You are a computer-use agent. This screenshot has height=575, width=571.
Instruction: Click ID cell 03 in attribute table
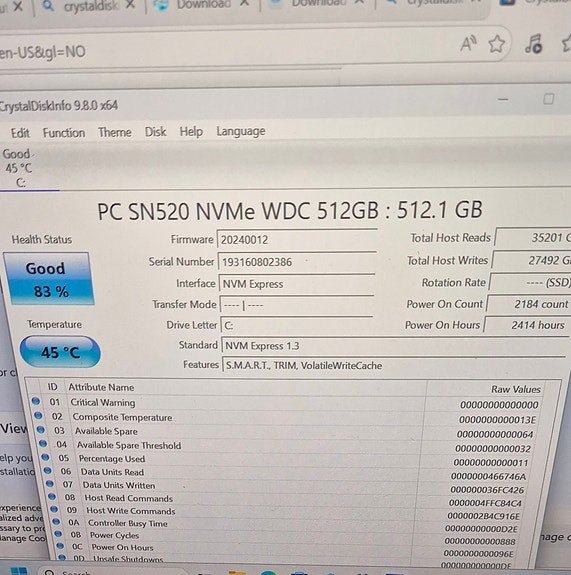(x=59, y=431)
